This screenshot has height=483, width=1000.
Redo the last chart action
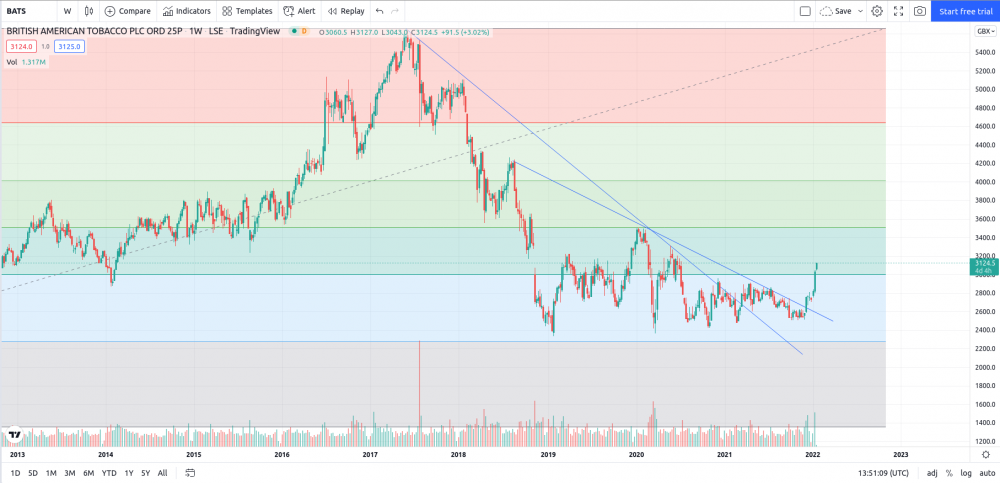[395, 11]
